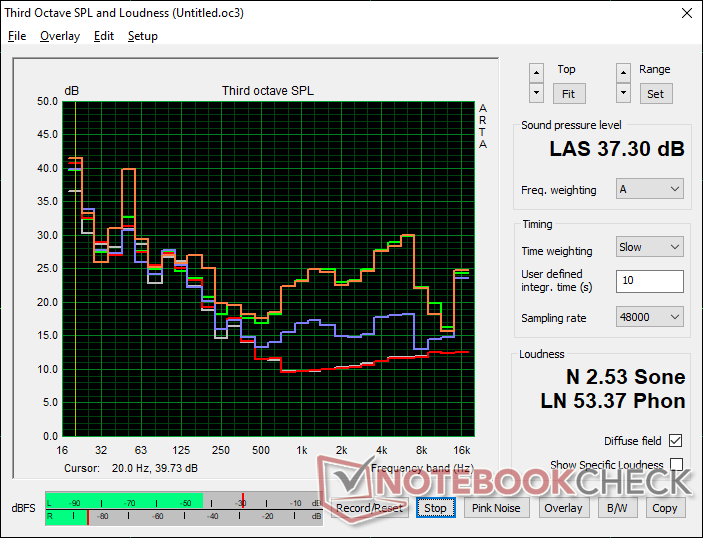Screen dimensions: 703x538
Task: Start Pink Noise generator
Action: pyautogui.click(x=496, y=508)
